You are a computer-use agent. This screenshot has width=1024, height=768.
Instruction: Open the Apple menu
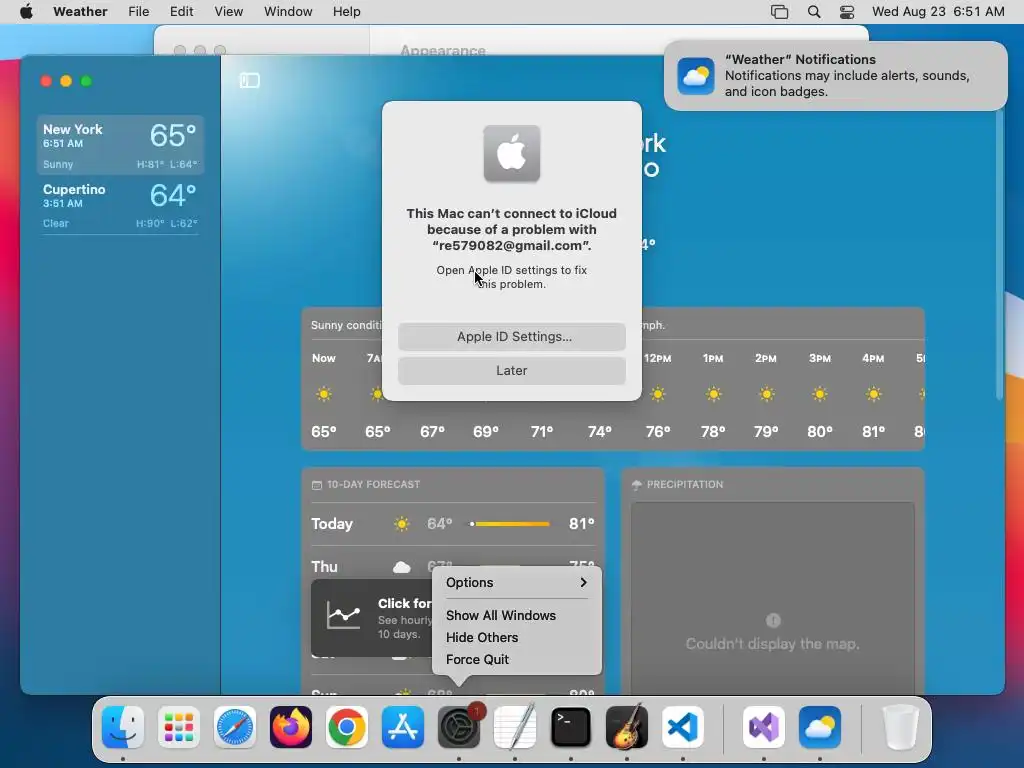[x=26, y=12]
